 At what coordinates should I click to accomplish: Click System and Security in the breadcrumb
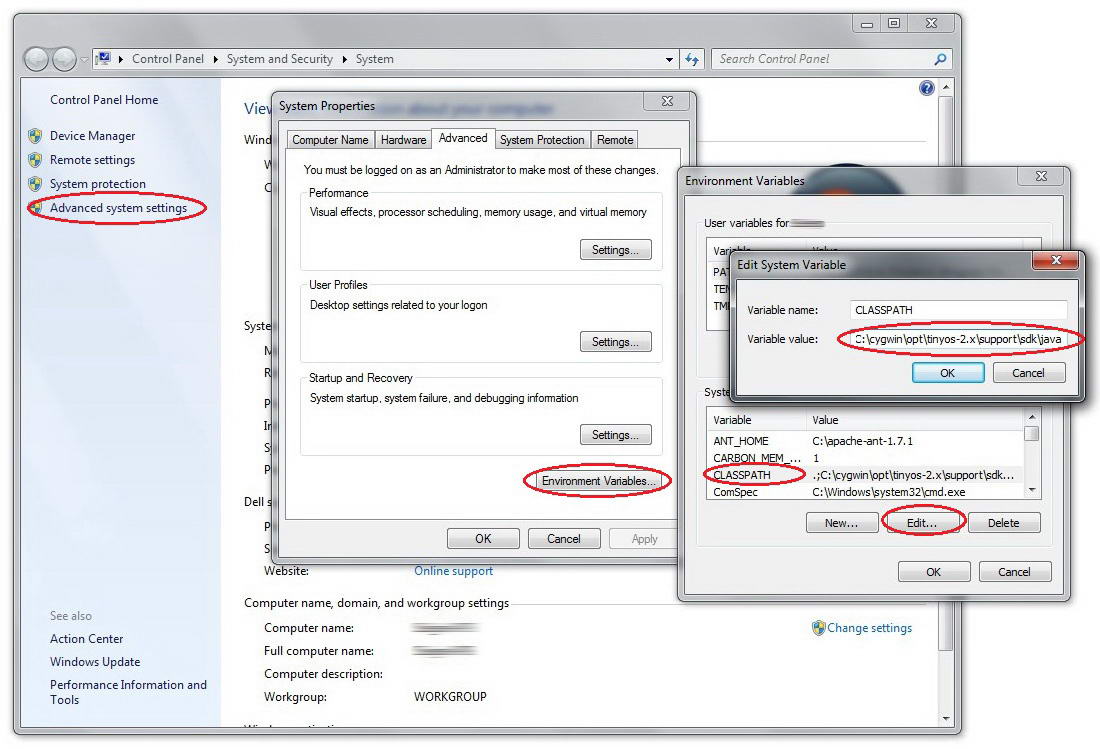[x=279, y=60]
